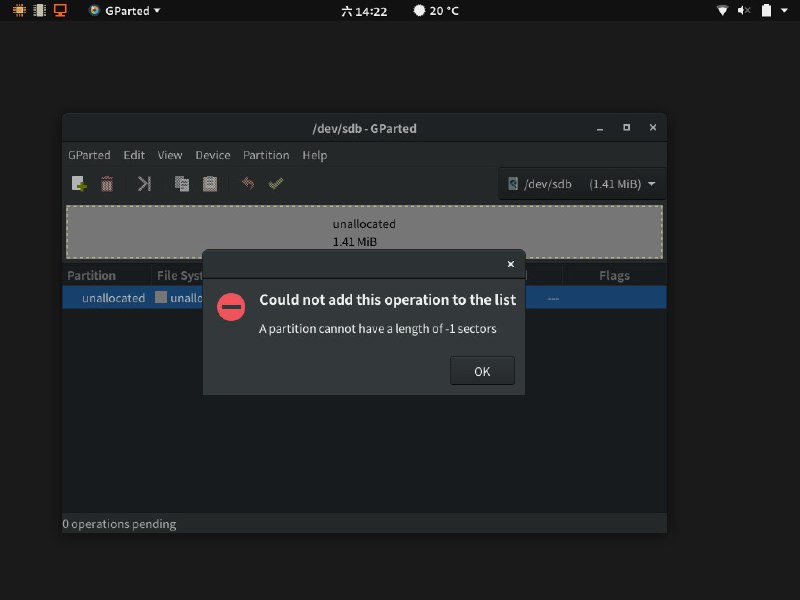Image resolution: width=800 pixels, height=600 pixels.
Task: Click the New partition toolbar icon
Action: click(79, 184)
